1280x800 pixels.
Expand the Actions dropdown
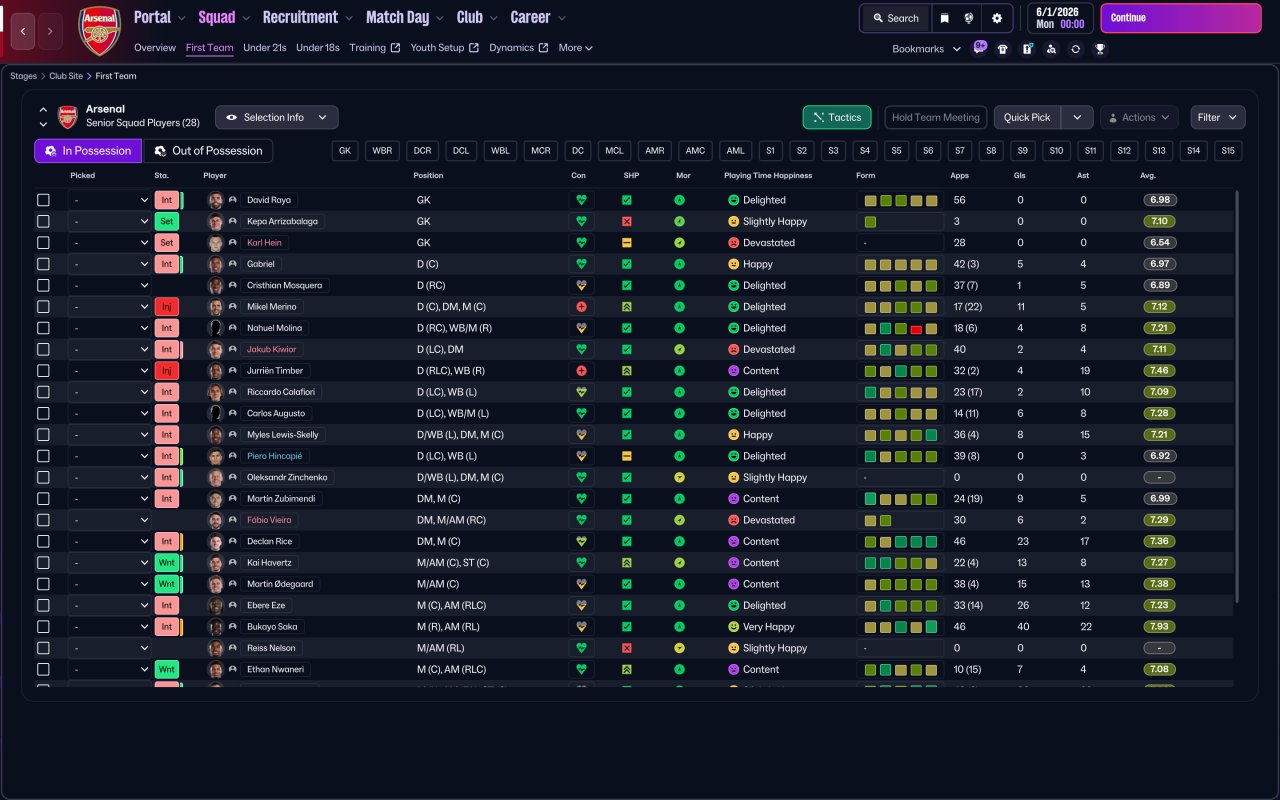pyautogui.click(x=1139, y=117)
